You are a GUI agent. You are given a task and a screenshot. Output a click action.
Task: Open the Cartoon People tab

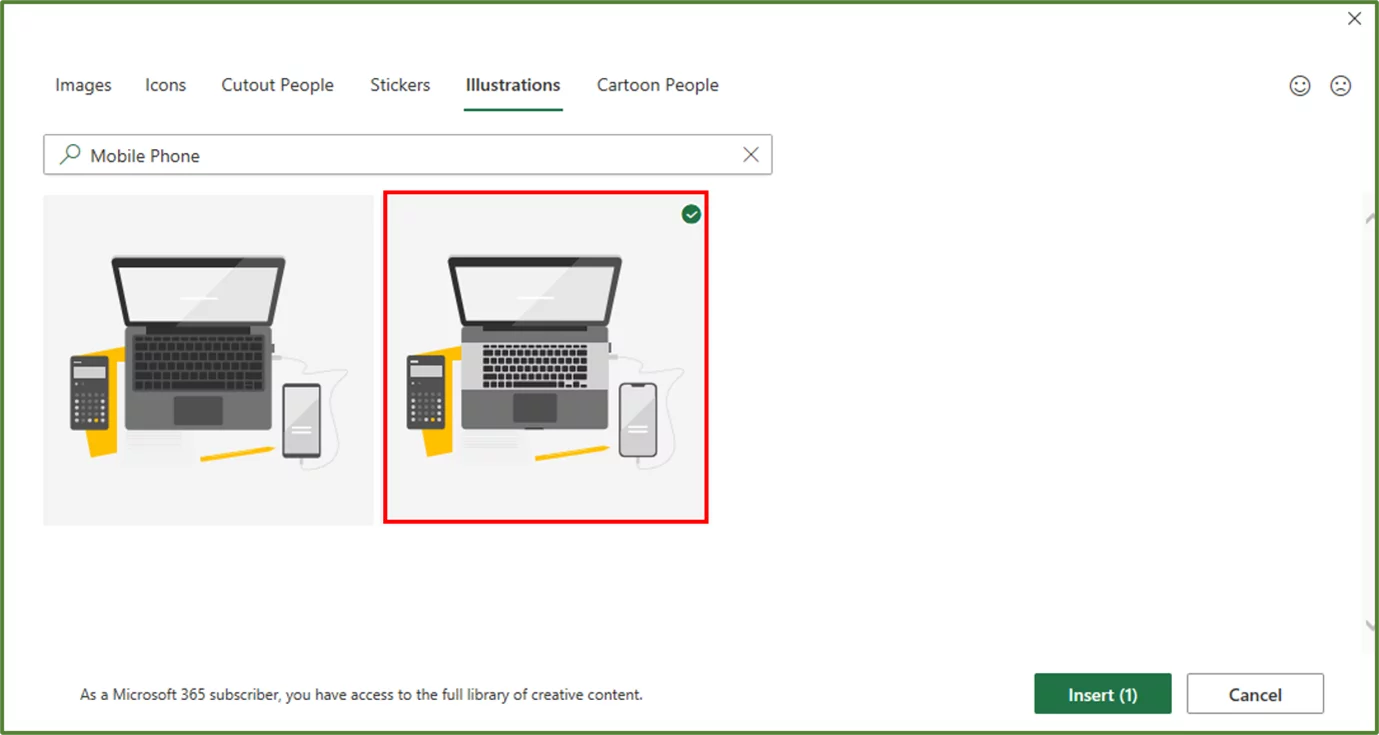[657, 85]
